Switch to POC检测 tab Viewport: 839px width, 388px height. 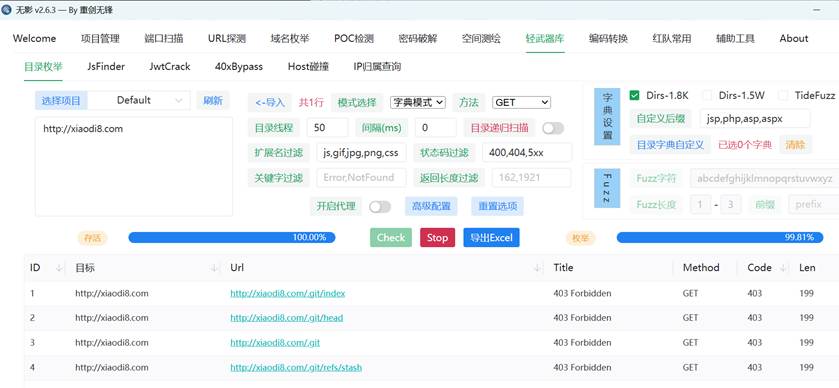click(354, 39)
